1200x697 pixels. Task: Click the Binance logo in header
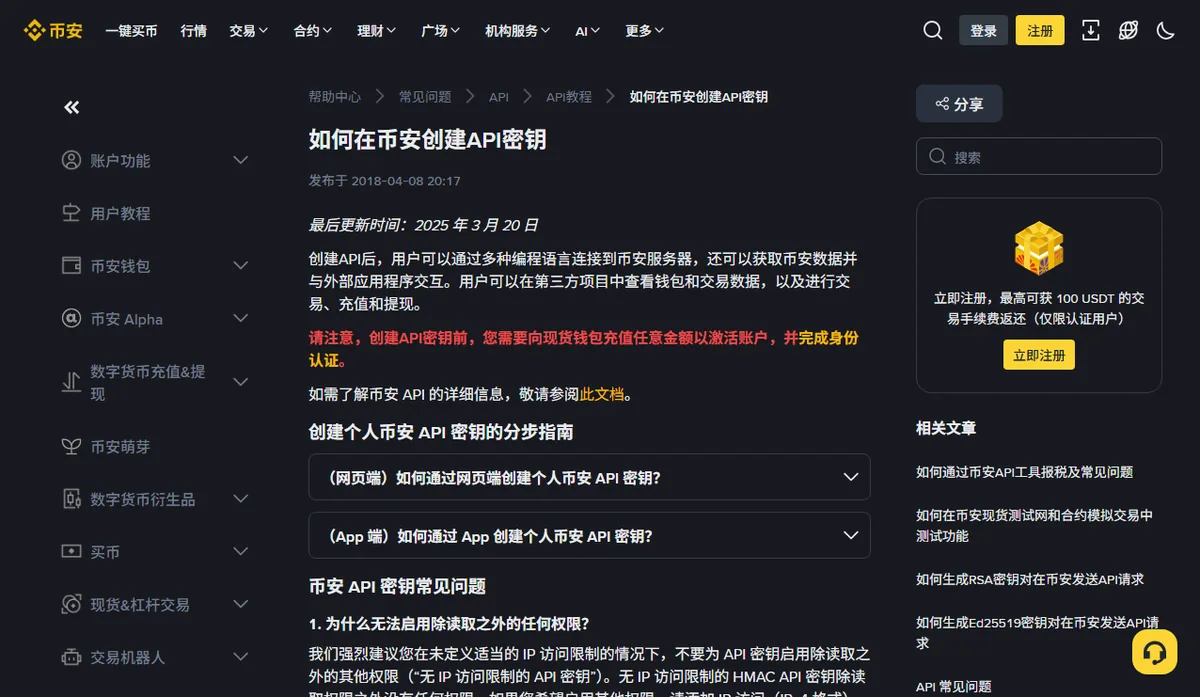[x=53, y=31]
